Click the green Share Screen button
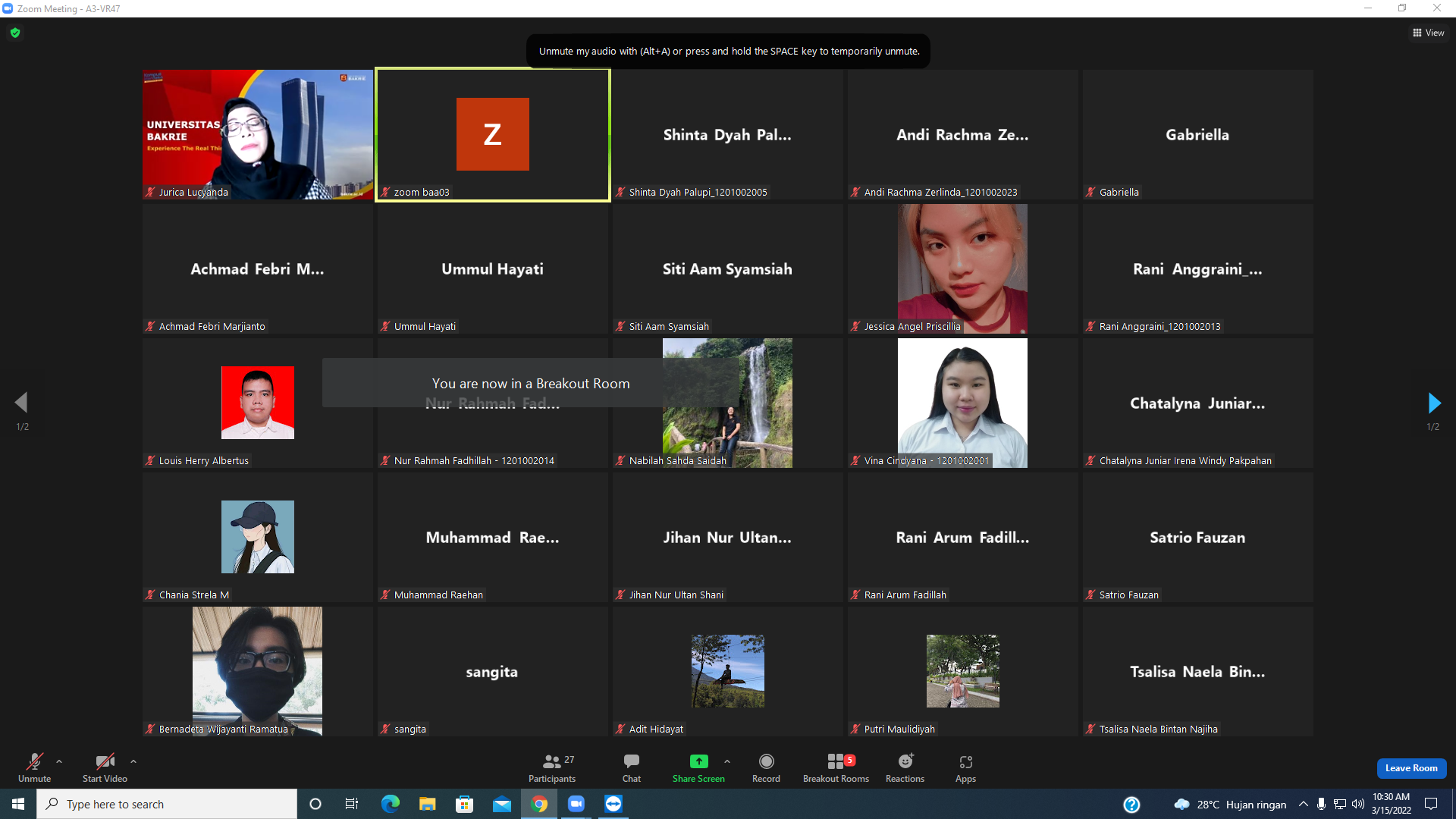Screen dimensions: 1456x819 (x=698, y=767)
